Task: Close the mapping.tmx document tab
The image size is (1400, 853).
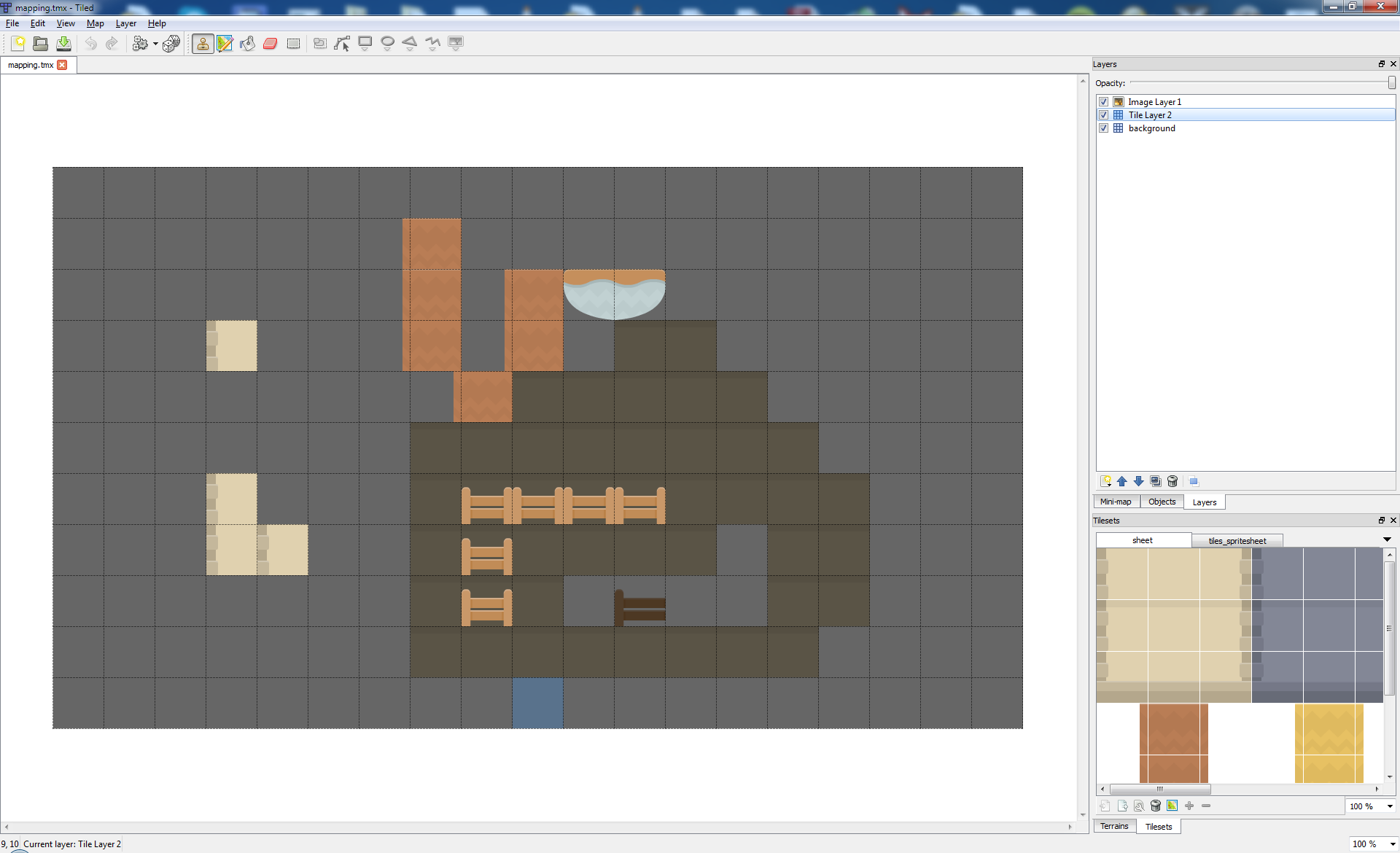Action: [62, 65]
